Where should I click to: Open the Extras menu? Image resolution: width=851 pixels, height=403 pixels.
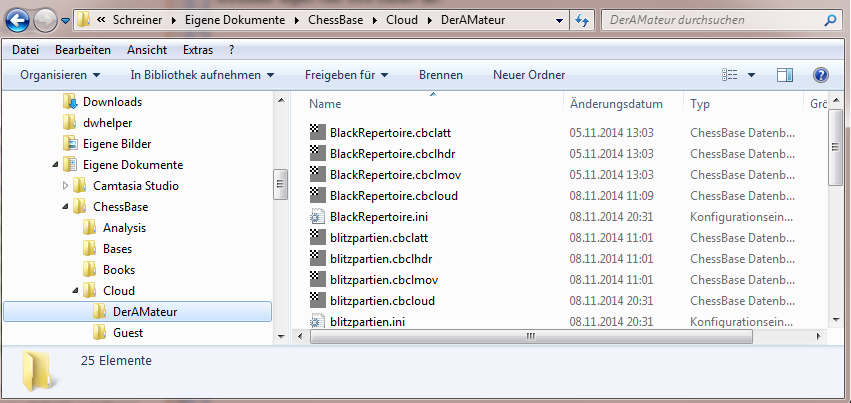198,50
